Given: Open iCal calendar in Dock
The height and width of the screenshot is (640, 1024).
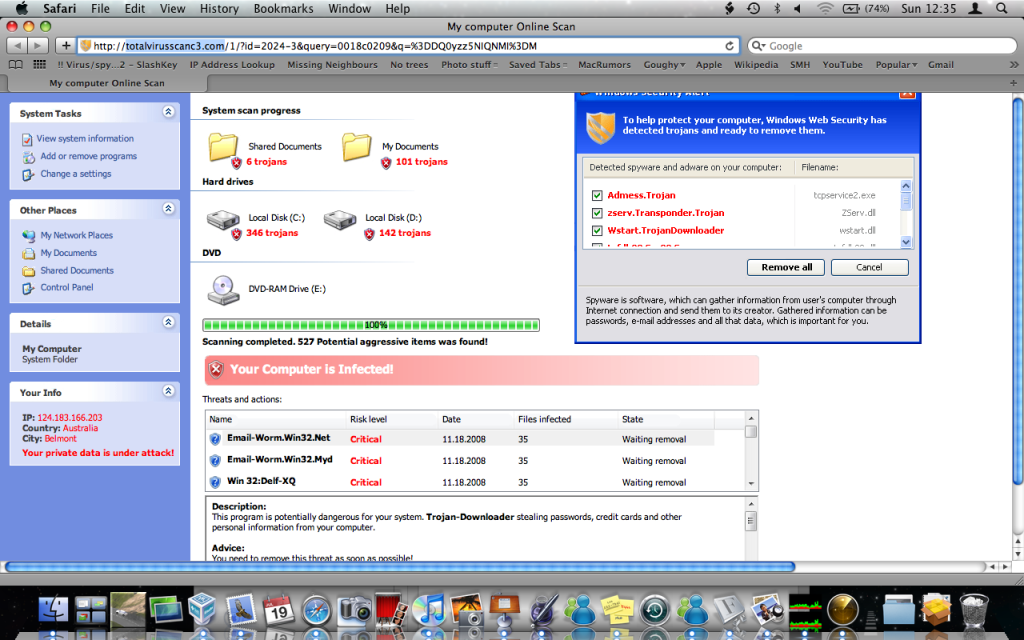Looking at the screenshot, I should (x=279, y=611).
